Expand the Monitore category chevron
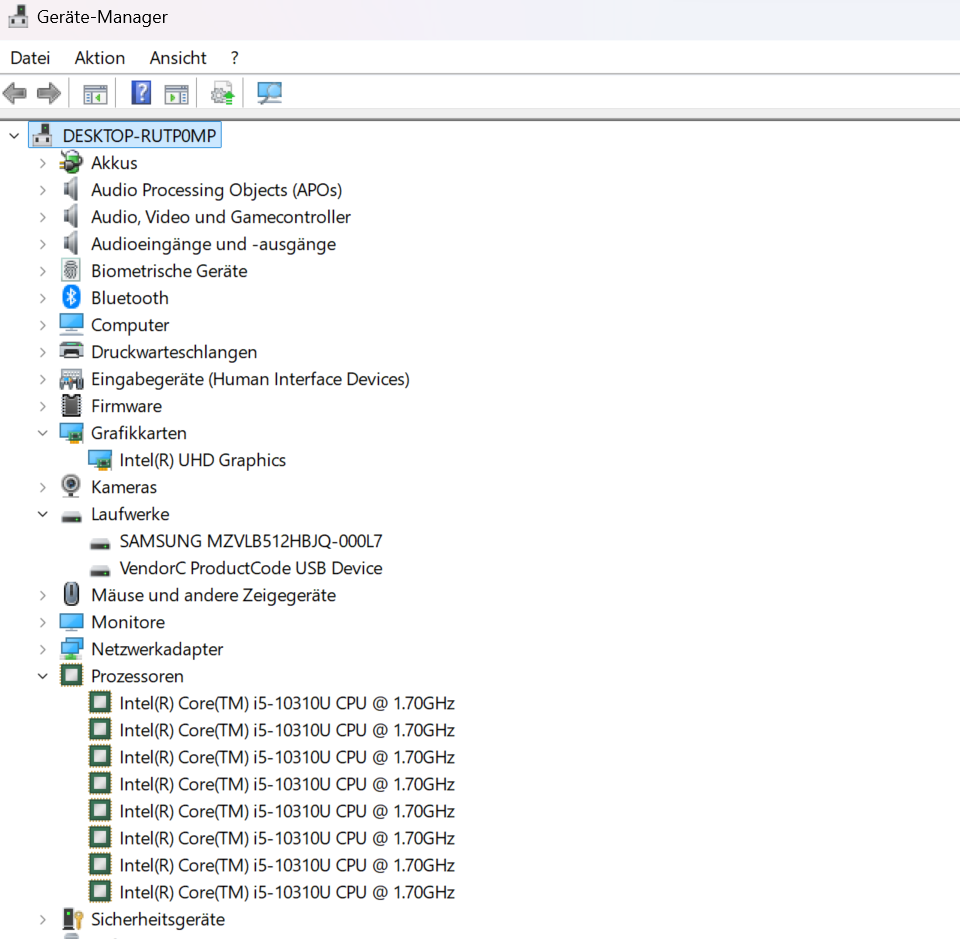Viewport: 960px width, 939px height. [42, 623]
